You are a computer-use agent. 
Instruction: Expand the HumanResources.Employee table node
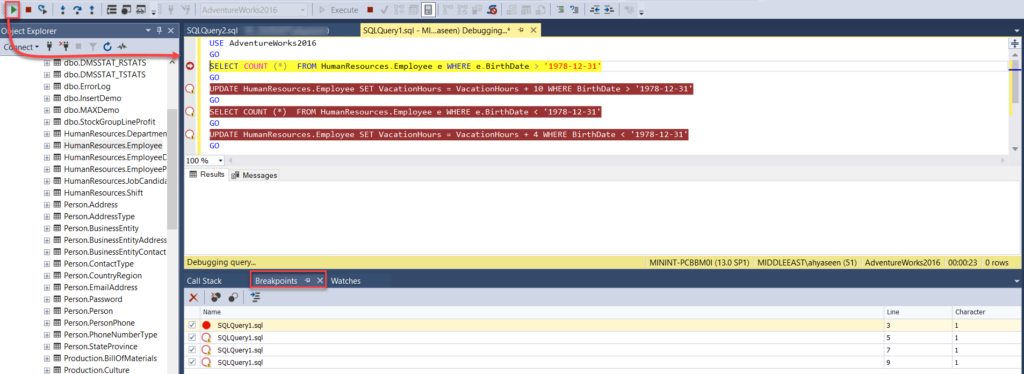pos(47,146)
